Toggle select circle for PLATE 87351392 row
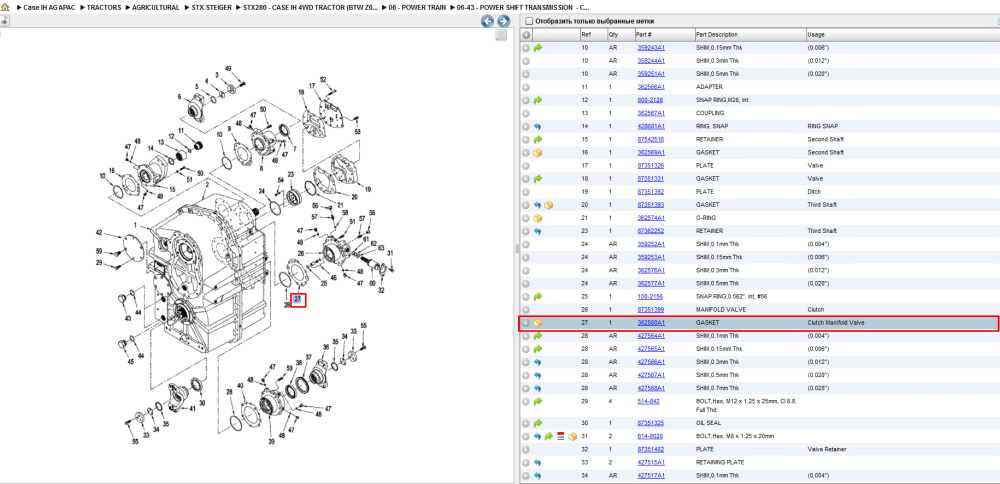Viewport: 1000px width, 484px height. pyautogui.click(x=526, y=192)
